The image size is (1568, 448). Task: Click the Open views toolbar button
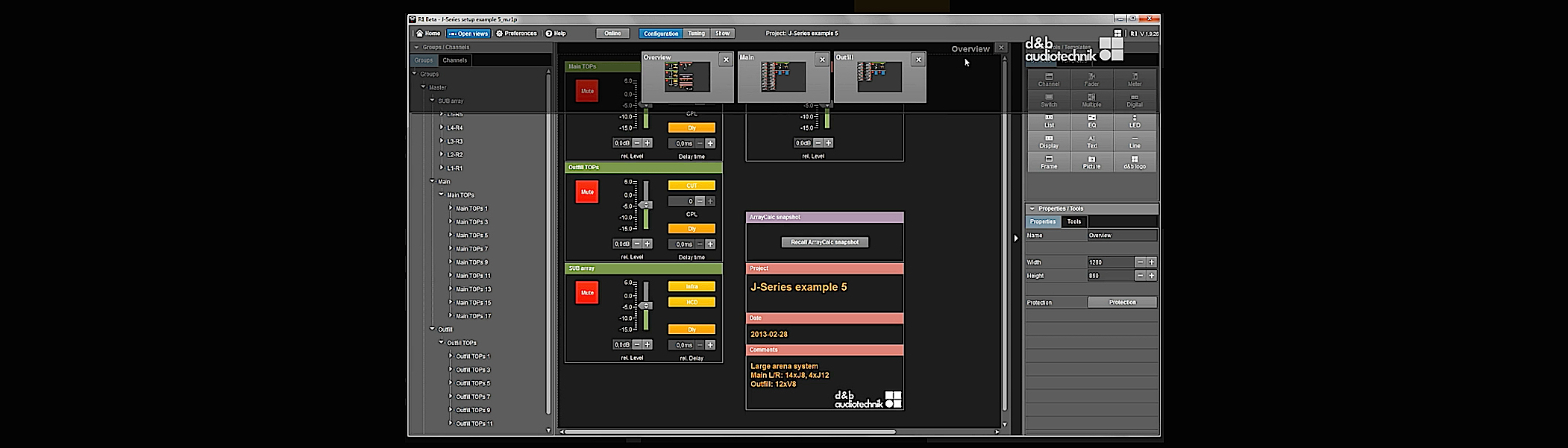tap(468, 34)
